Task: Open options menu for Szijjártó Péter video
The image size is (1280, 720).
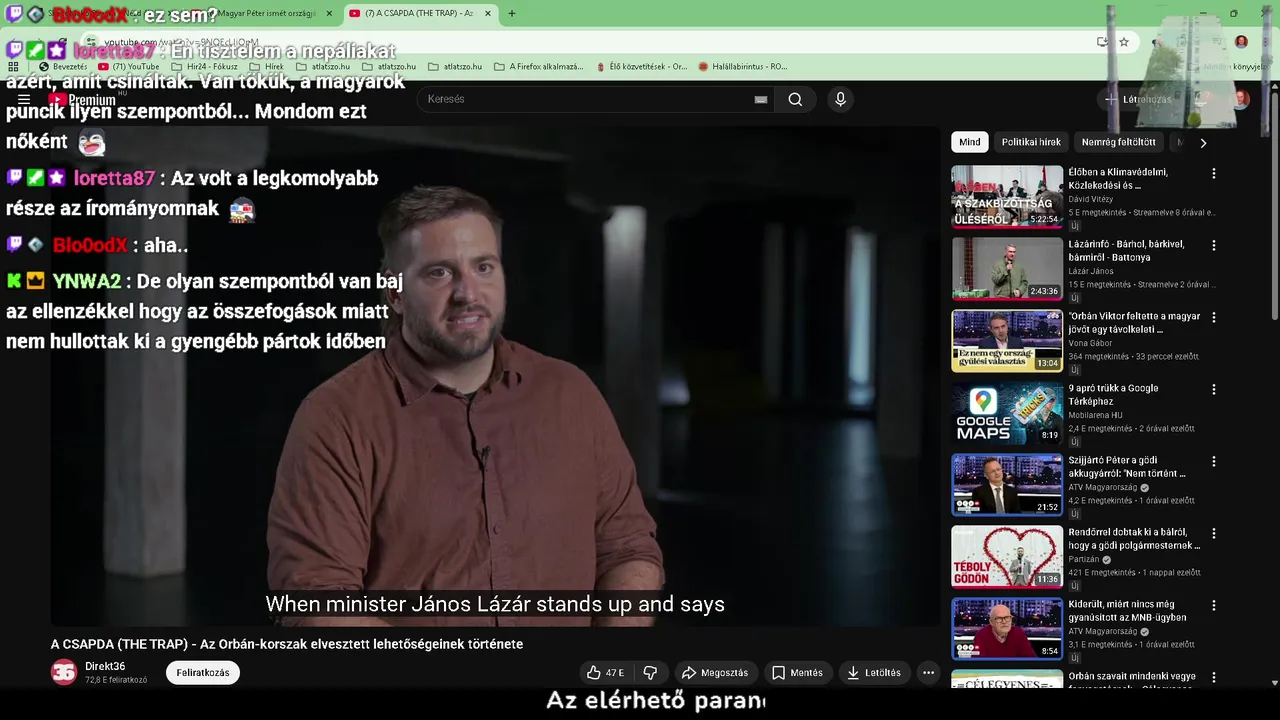Action: (x=1214, y=461)
